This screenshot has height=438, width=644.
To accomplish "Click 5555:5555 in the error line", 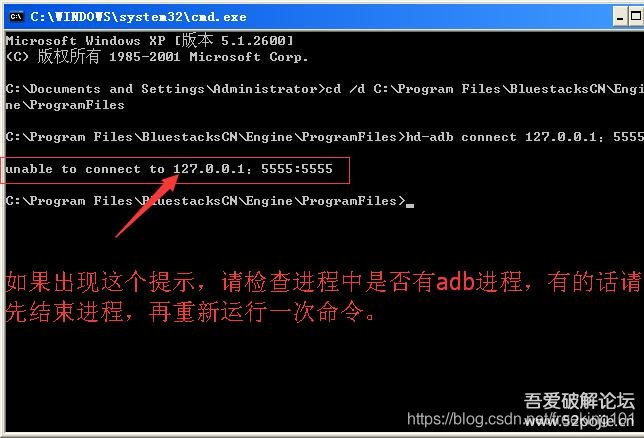I will pos(297,169).
